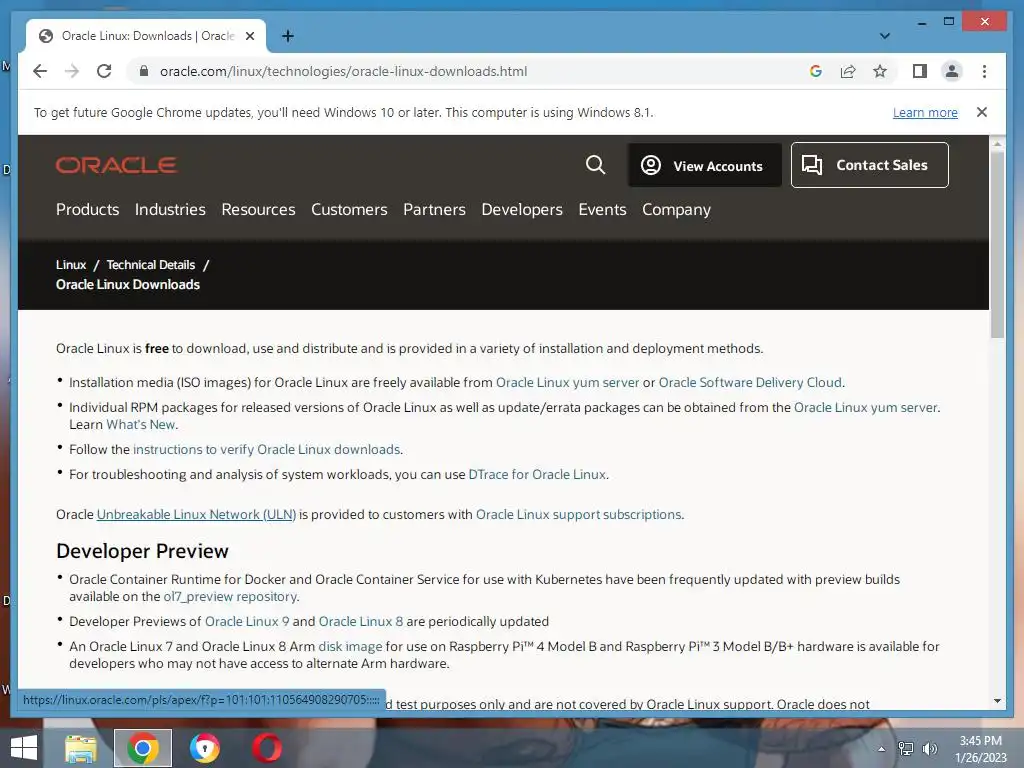Launch the Opera browser from taskbar
The image size is (1024, 768).
(267, 748)
